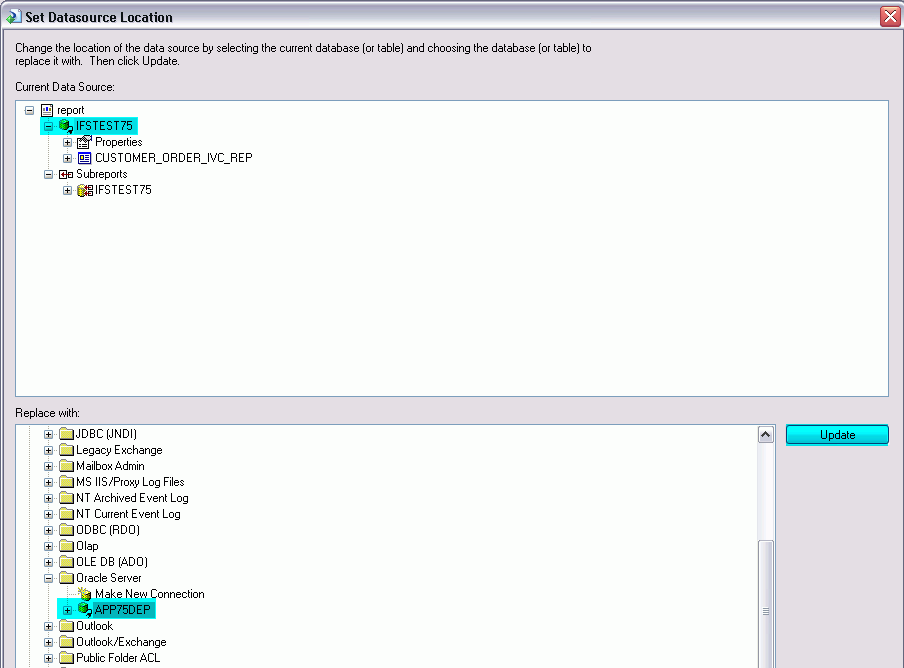Expand the CUSTOMER_ORDER_IVC_REP table node
This screenshot has width=904, height=668.
pos(68,158)
